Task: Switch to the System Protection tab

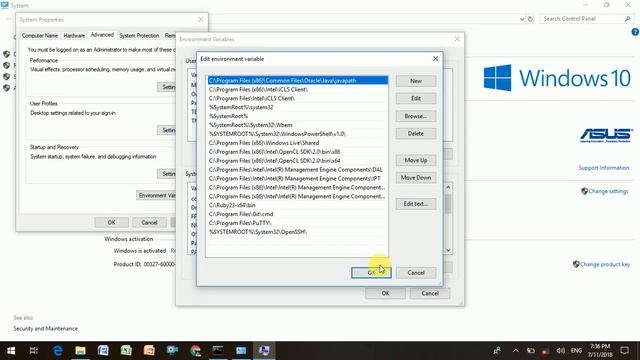Action: (139, 36)
